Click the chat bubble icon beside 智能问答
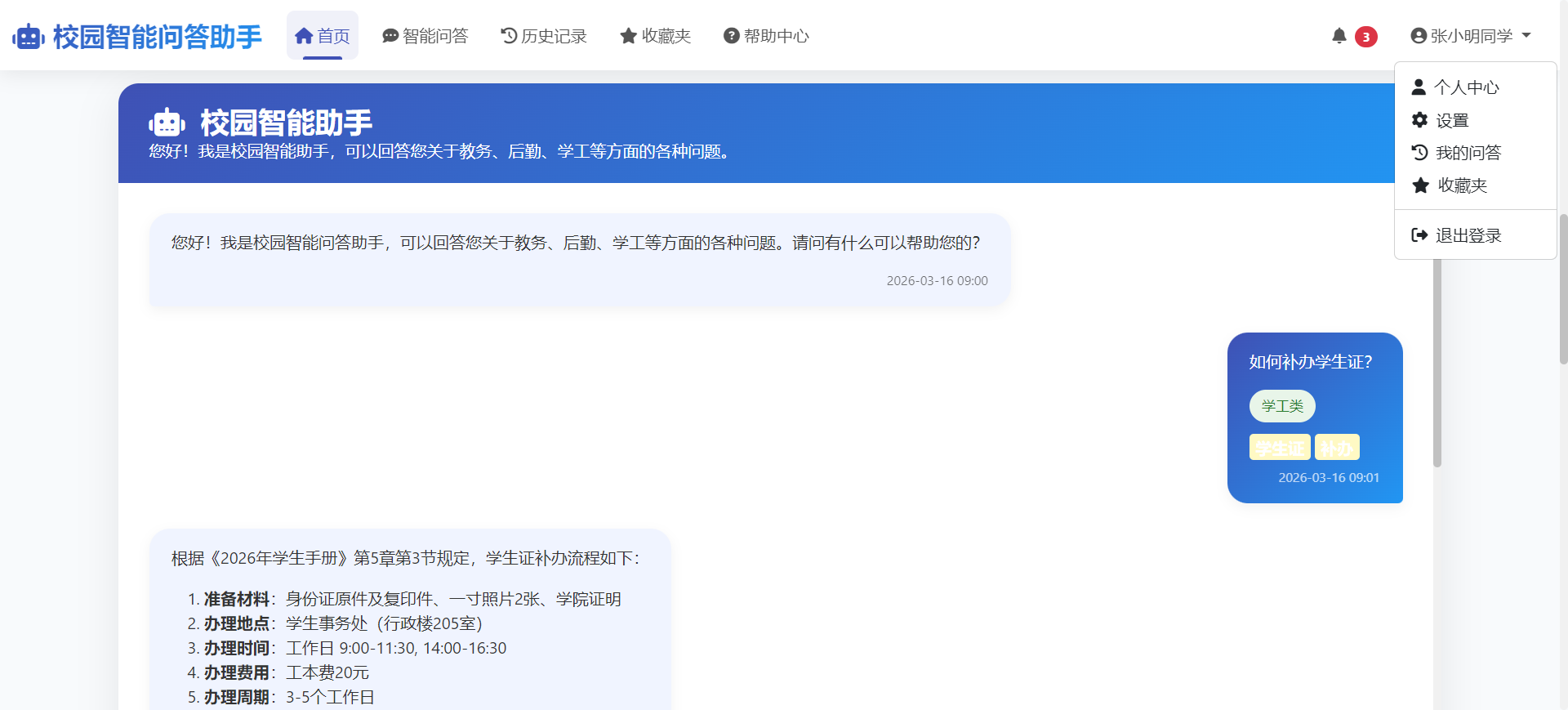1568x710 pixels. coord(390,36)
